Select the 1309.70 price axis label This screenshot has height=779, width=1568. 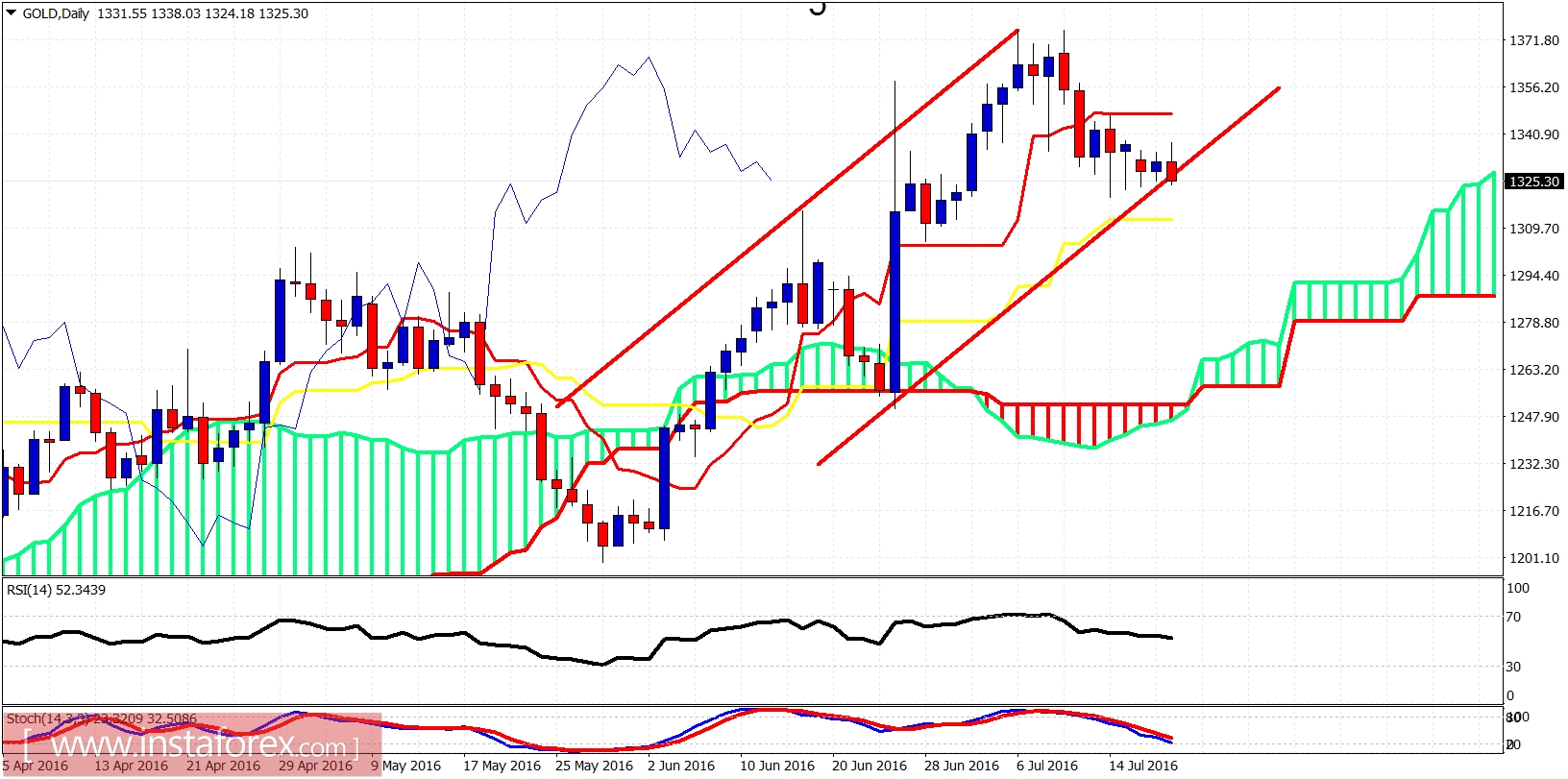pos(1534,229)
